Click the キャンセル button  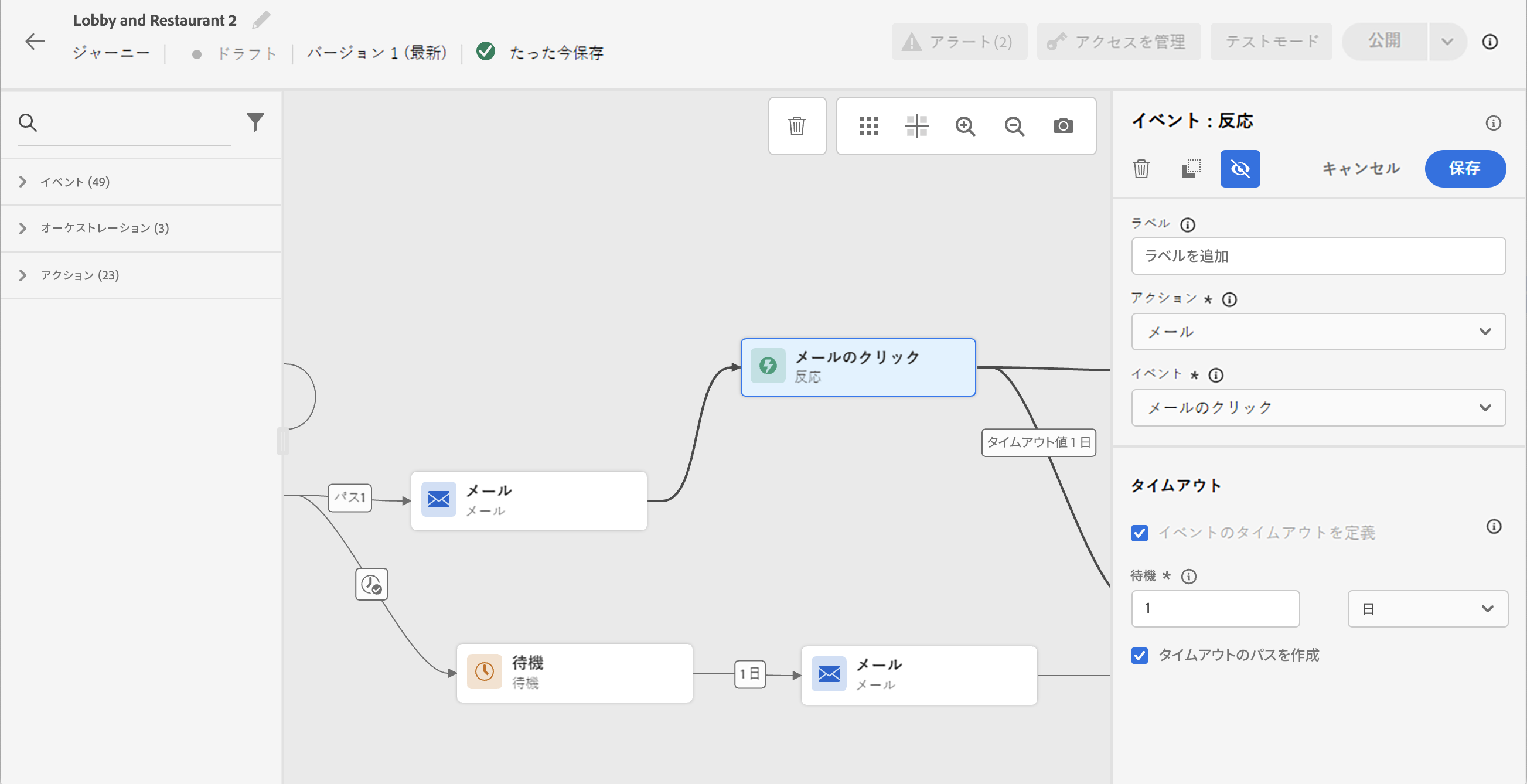pyautogui.click(x=1361, y=169)
